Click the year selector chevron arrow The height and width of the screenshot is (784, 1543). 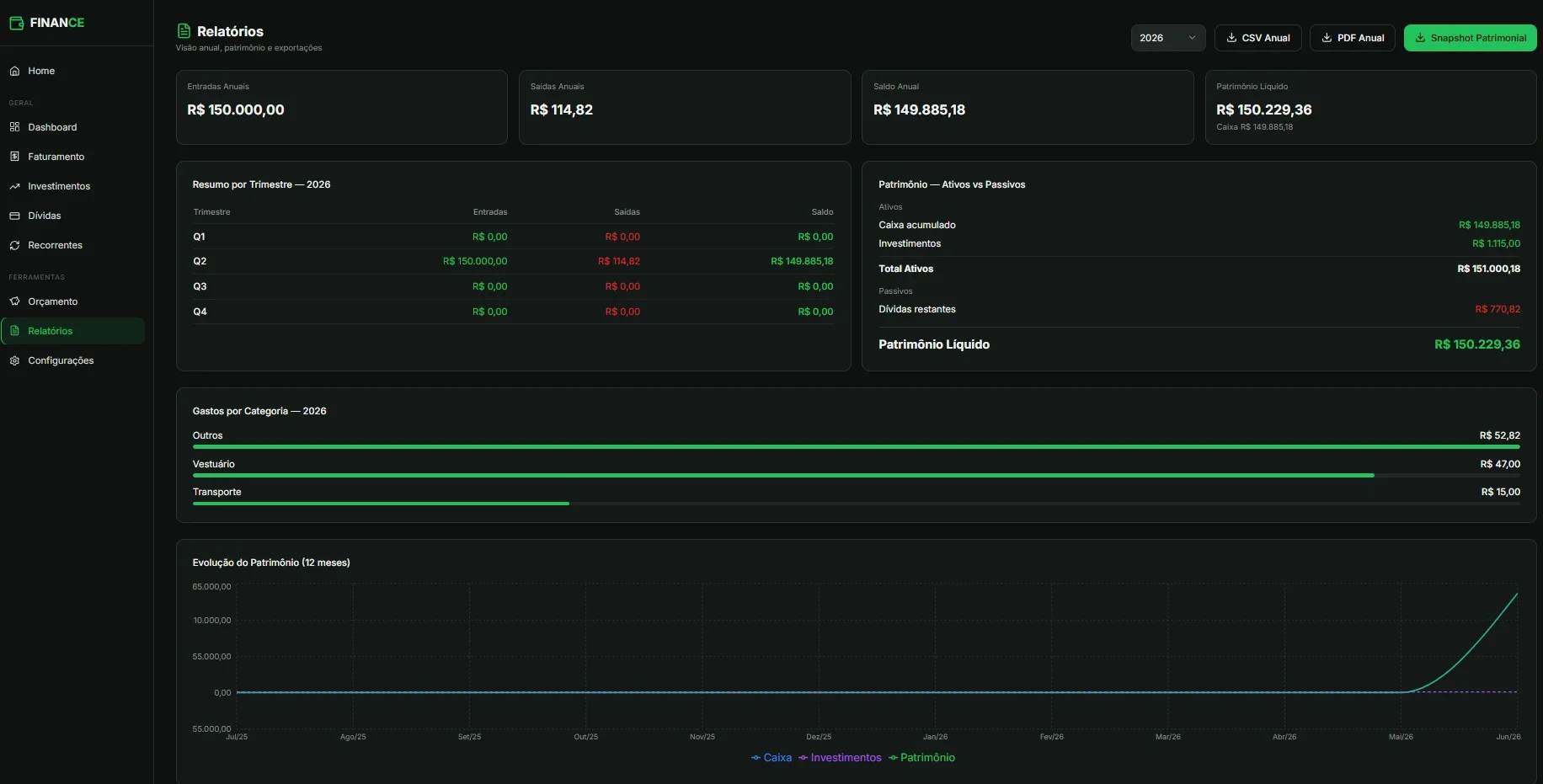(x=1192, y=38)
